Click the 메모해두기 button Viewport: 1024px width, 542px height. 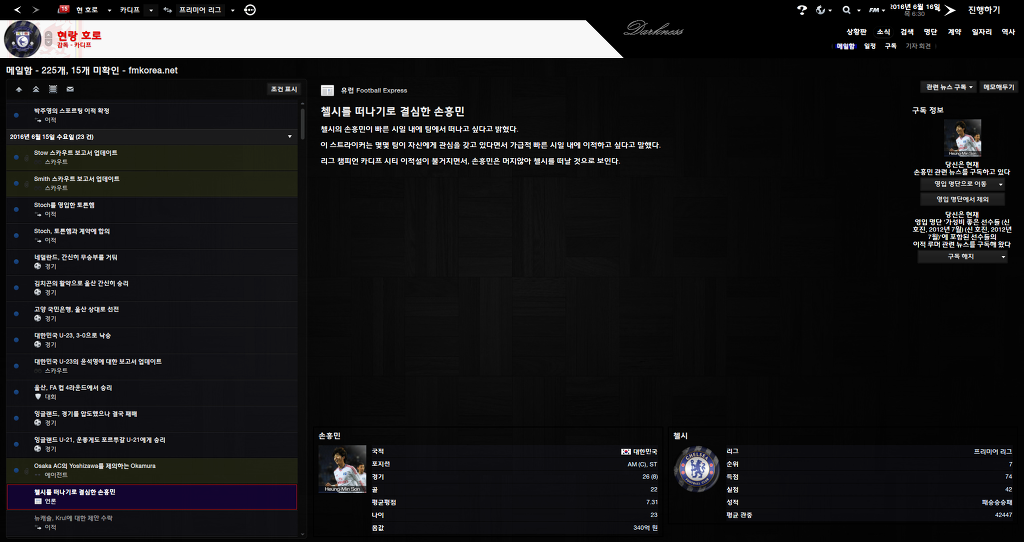tap(999, 87)
